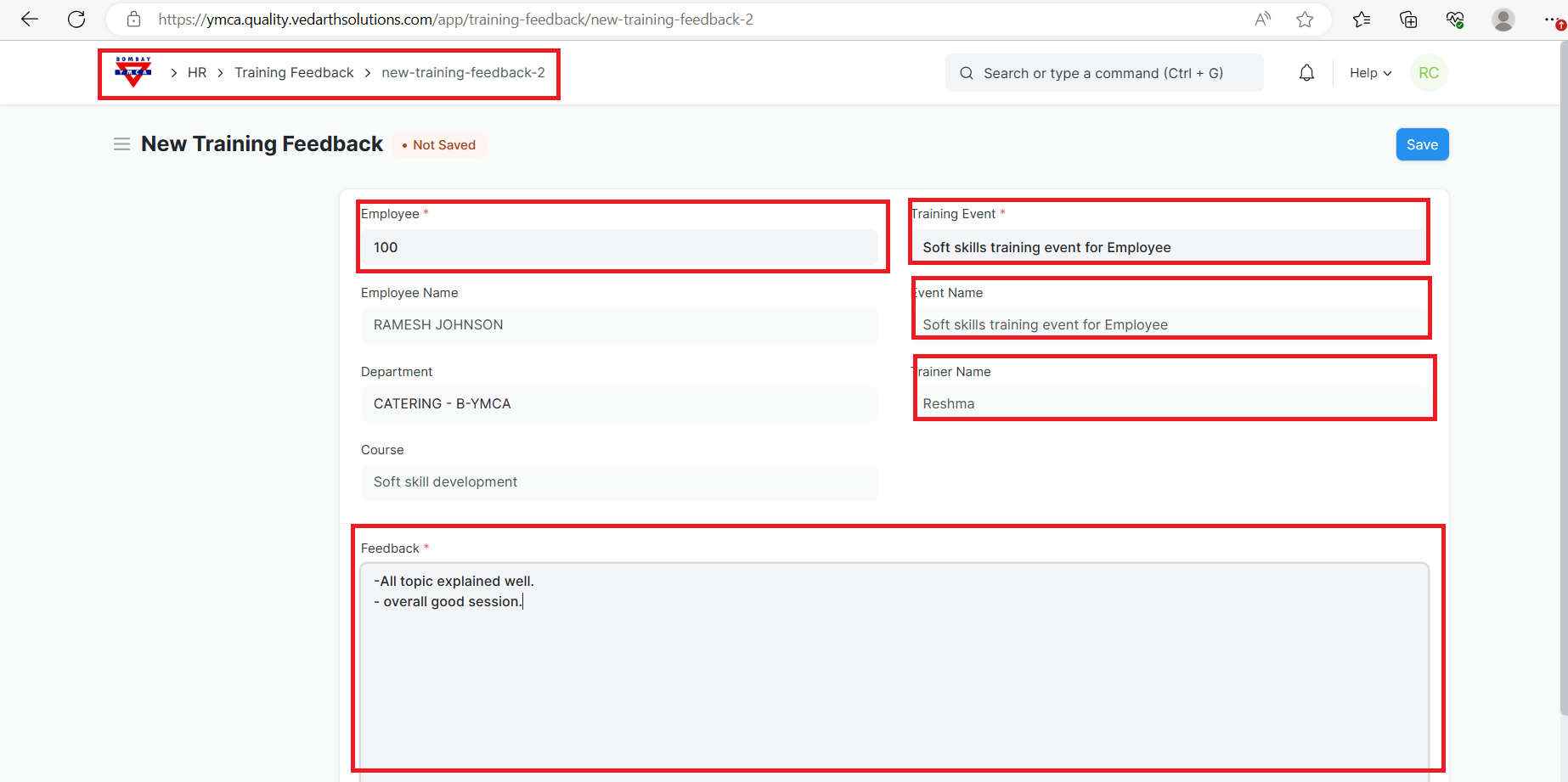Expand the Help dropdown menu
Image resolution: width=1568 pixels, height=782 pixels.
1370,73
